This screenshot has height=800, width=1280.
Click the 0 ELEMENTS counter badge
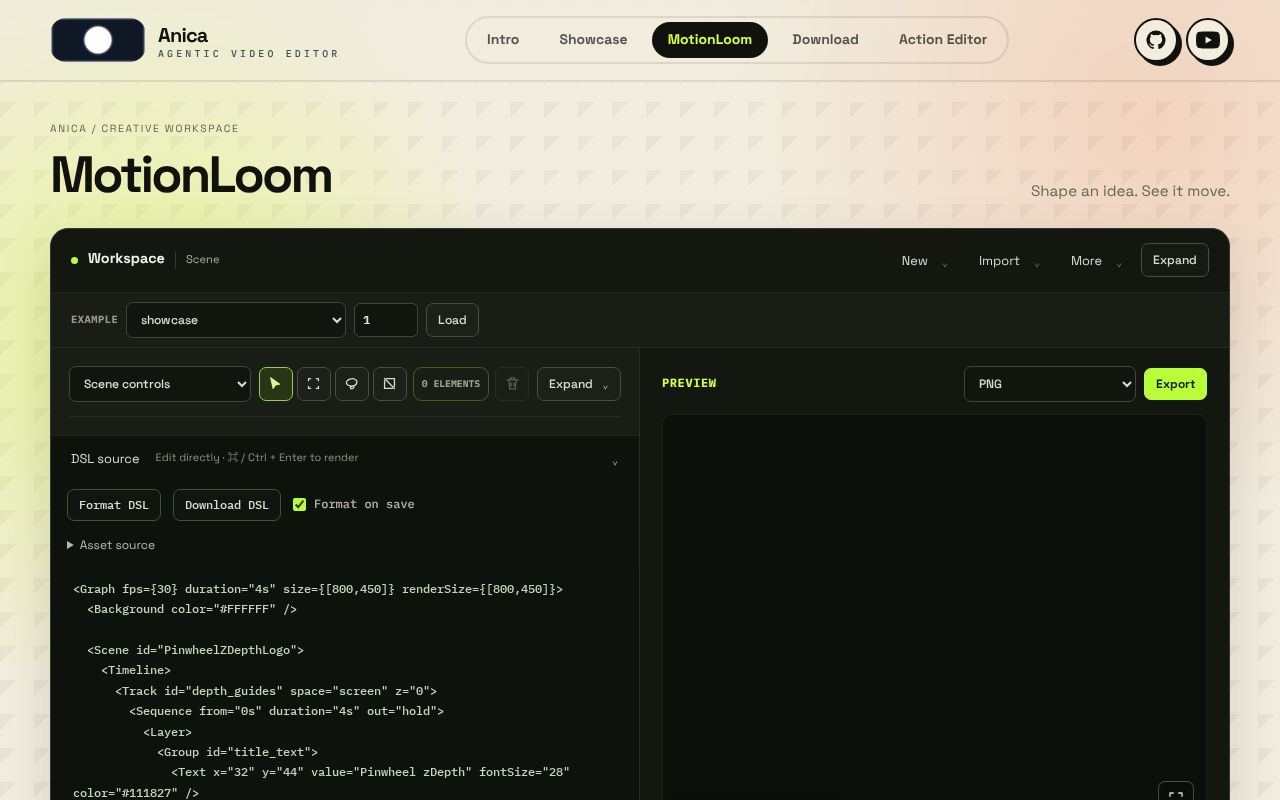point(451,384)
